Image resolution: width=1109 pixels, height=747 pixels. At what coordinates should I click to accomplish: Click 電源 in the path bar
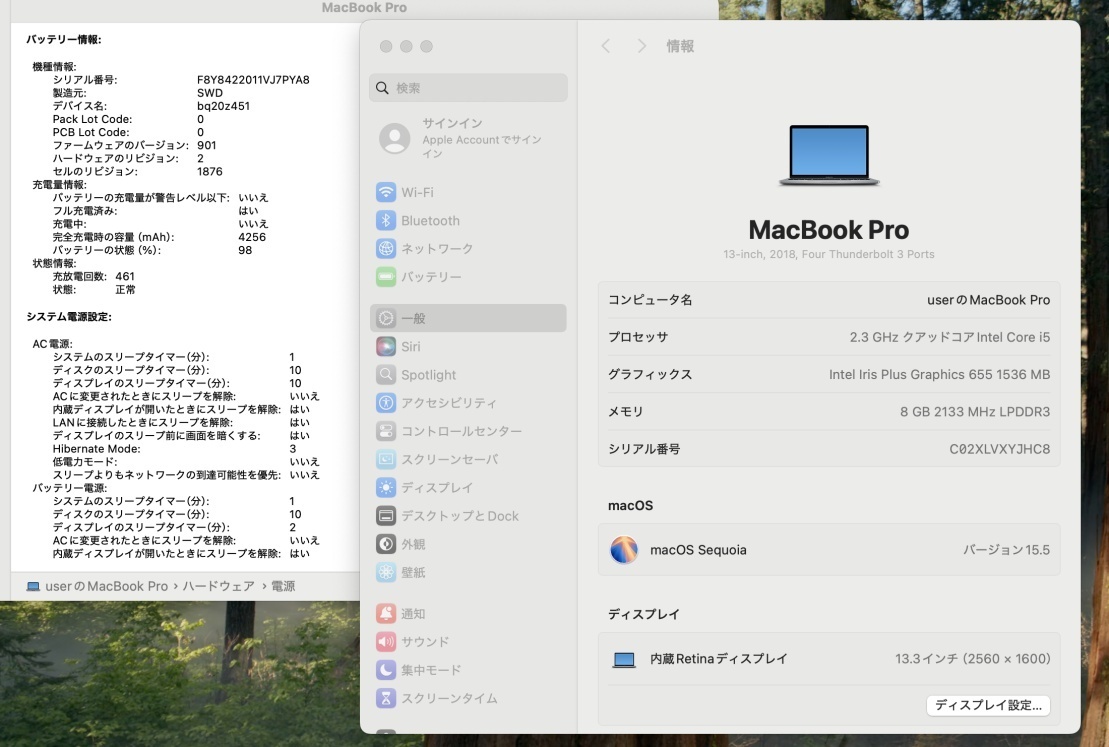tap(284, 586)
